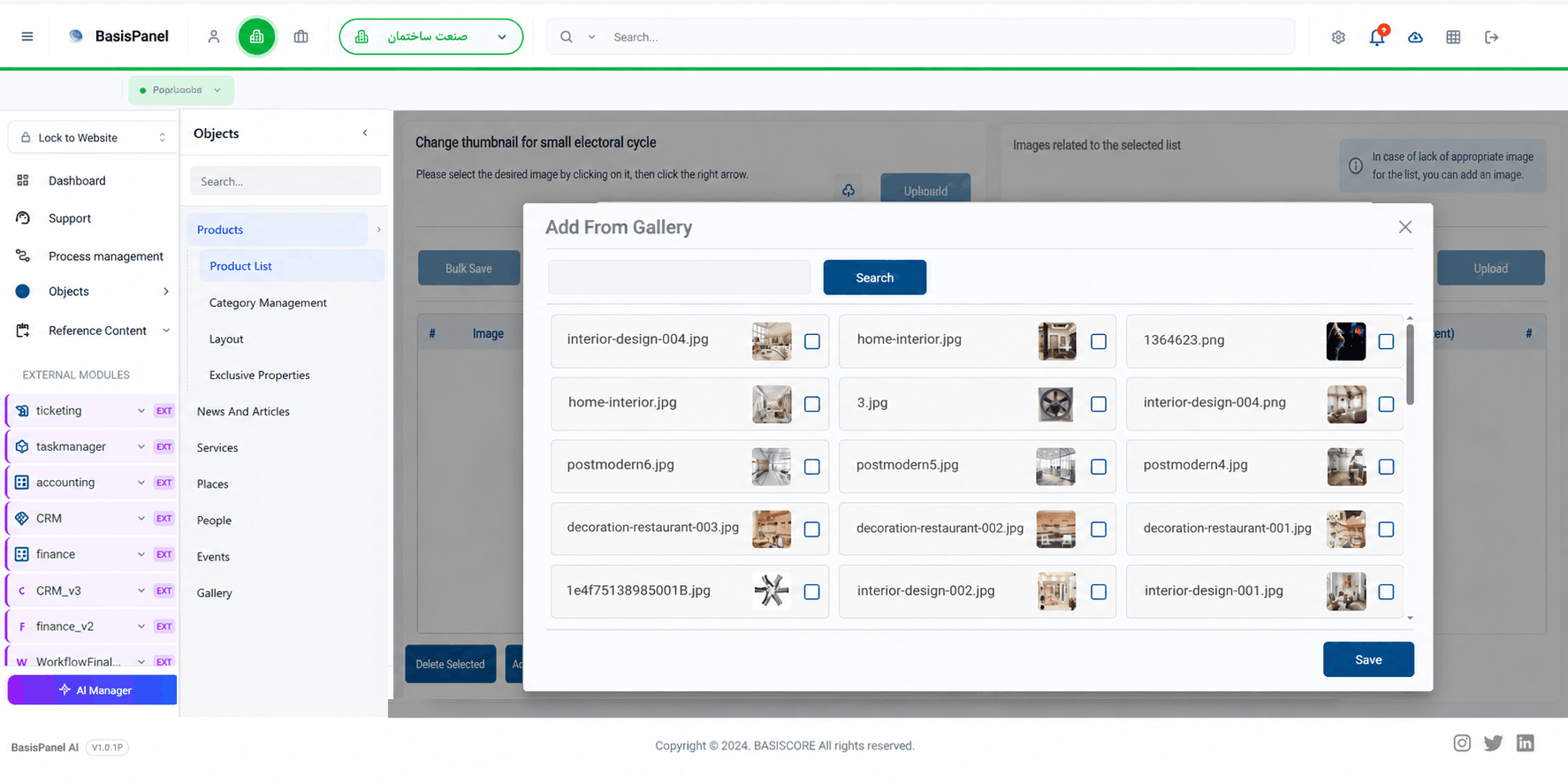Viewport: 1568px width, 784px height.
Task: Open Instagram icon in footer
Action: click(1462, 743)
